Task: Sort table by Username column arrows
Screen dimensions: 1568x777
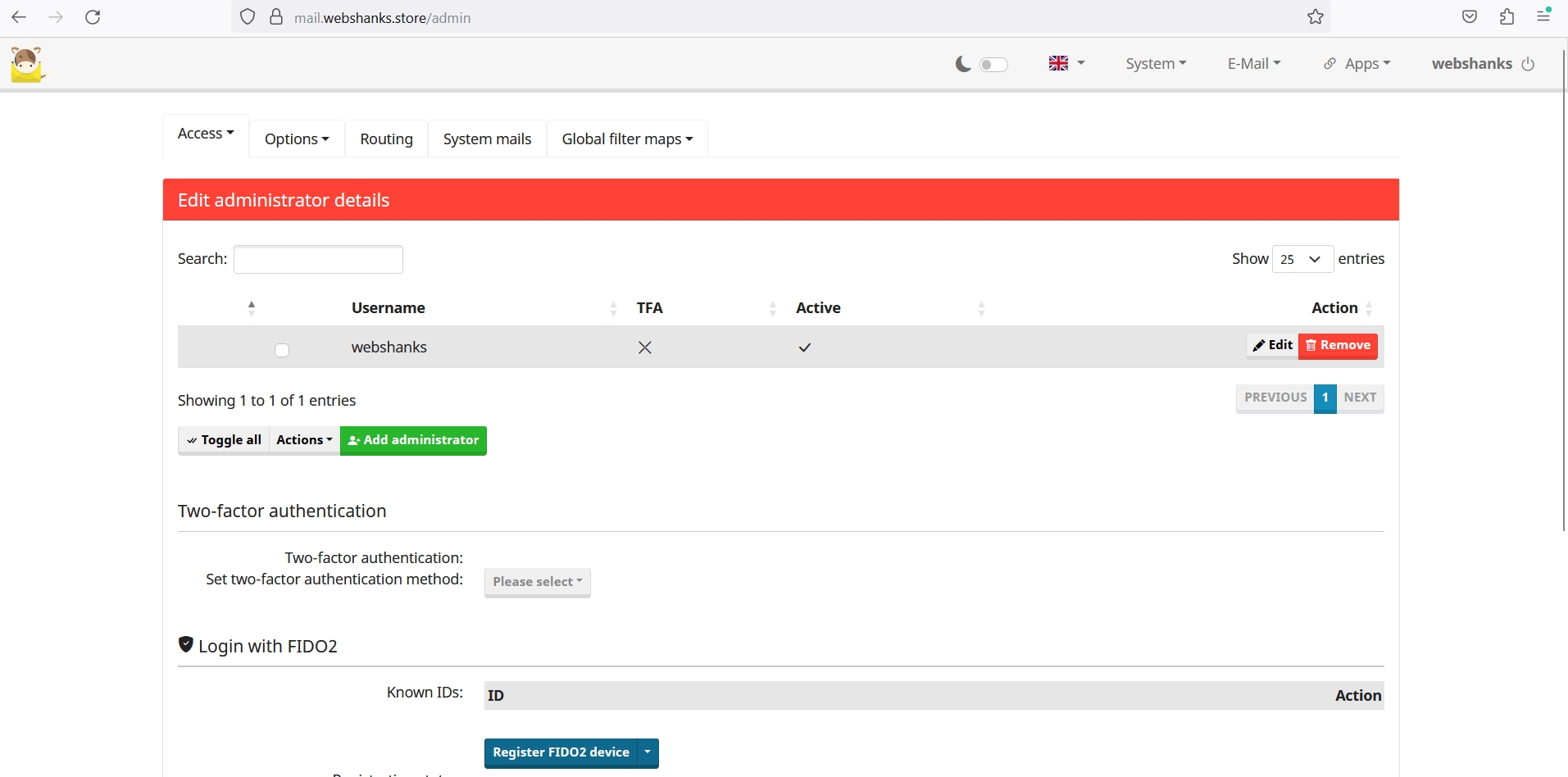Action: (x=613, y=308)
